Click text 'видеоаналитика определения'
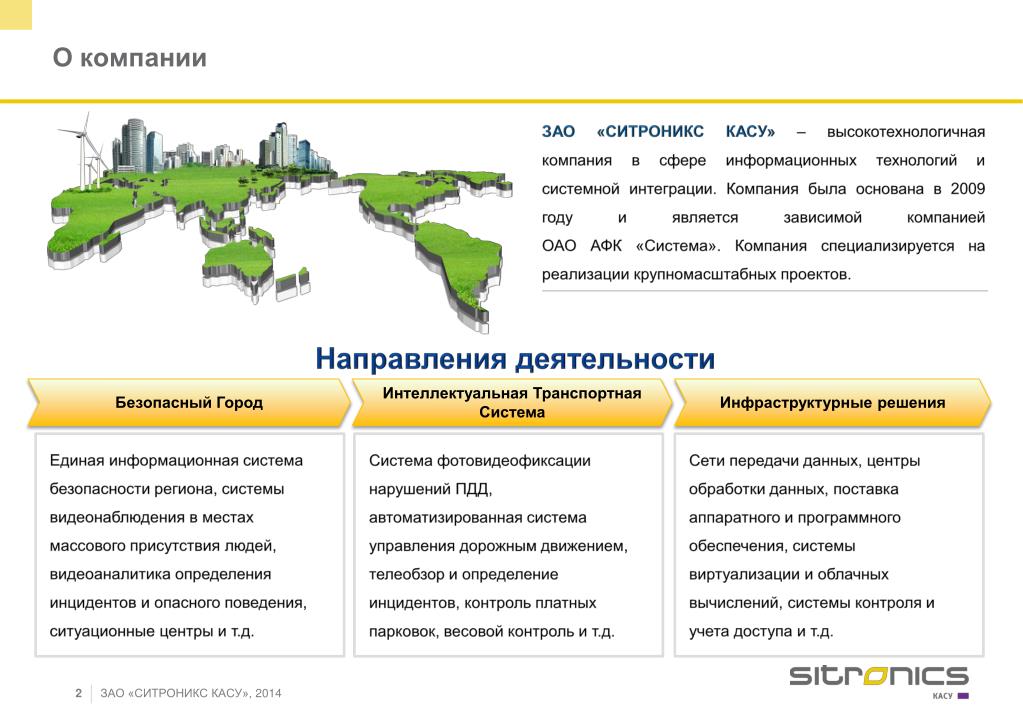Image resolution: width=1023 pixels, height=708 pixels. (x=160, y=575)
